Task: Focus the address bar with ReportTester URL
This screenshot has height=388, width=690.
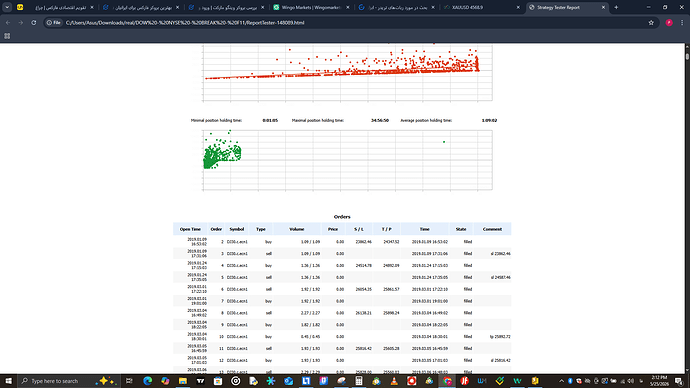Action: click(x=185, y=22)
